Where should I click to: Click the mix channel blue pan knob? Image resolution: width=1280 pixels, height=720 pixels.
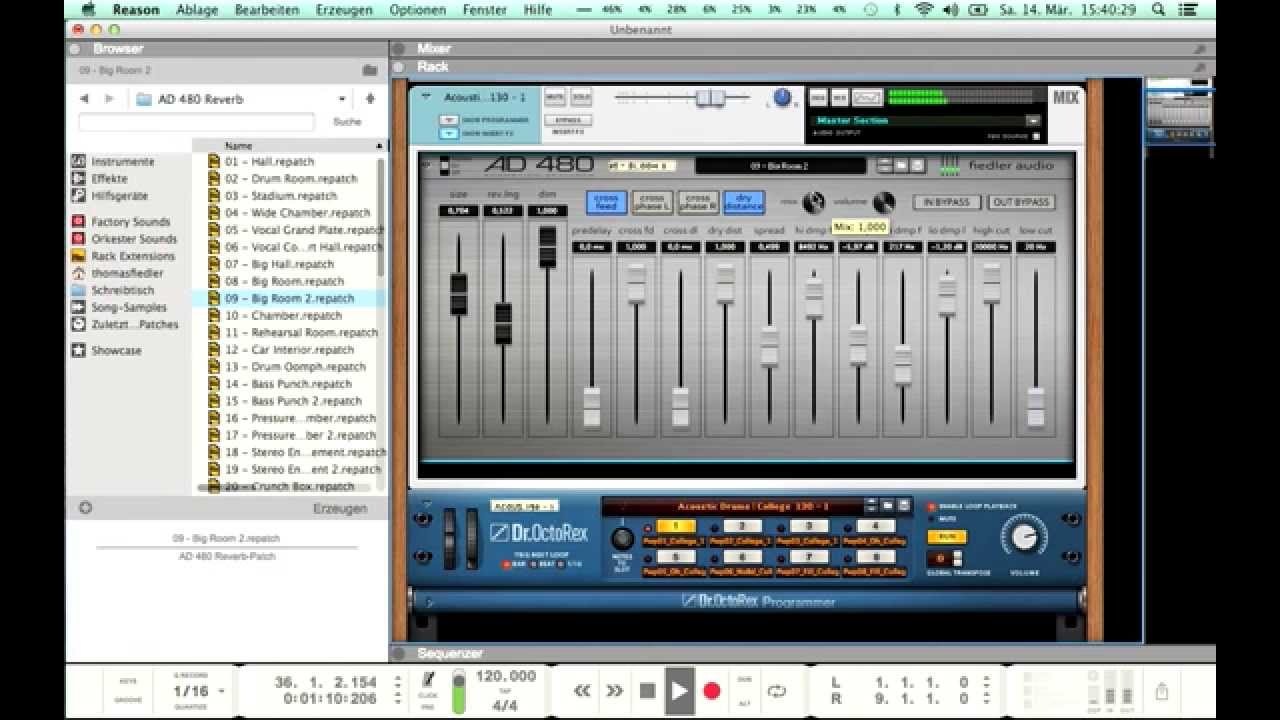782,98
